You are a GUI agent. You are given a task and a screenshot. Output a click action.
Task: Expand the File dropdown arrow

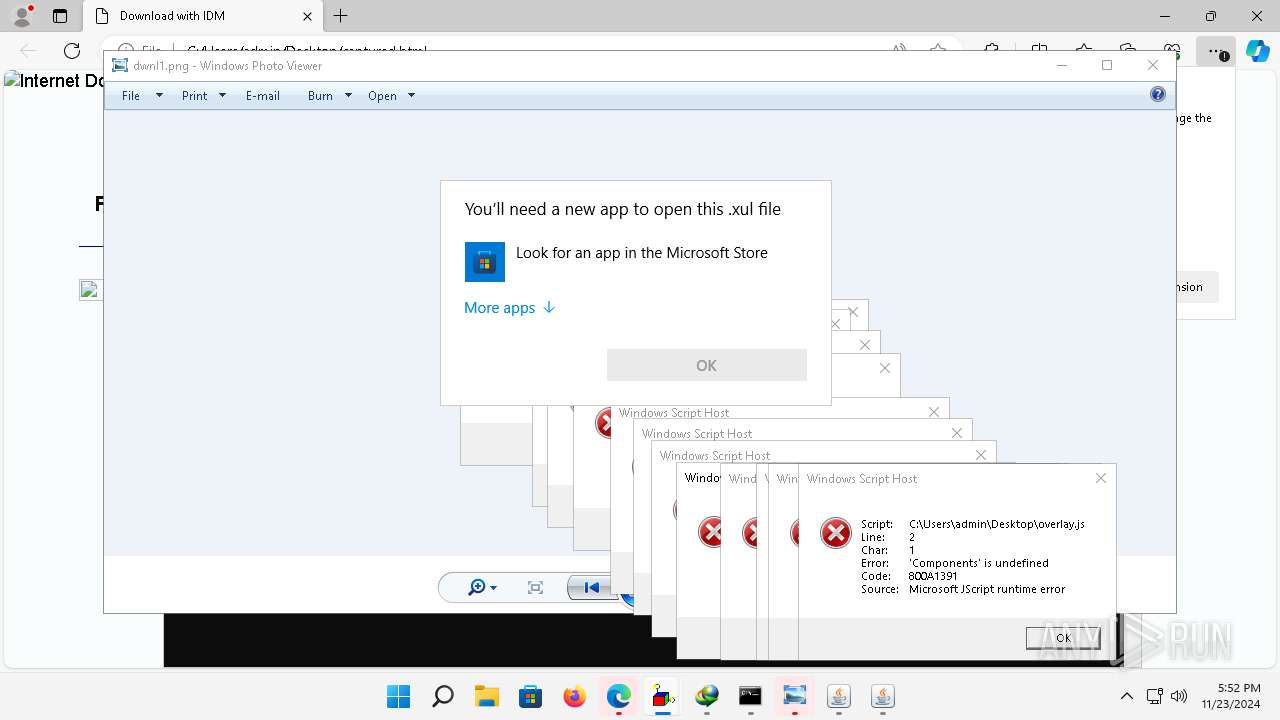click(x=159, y=96)
